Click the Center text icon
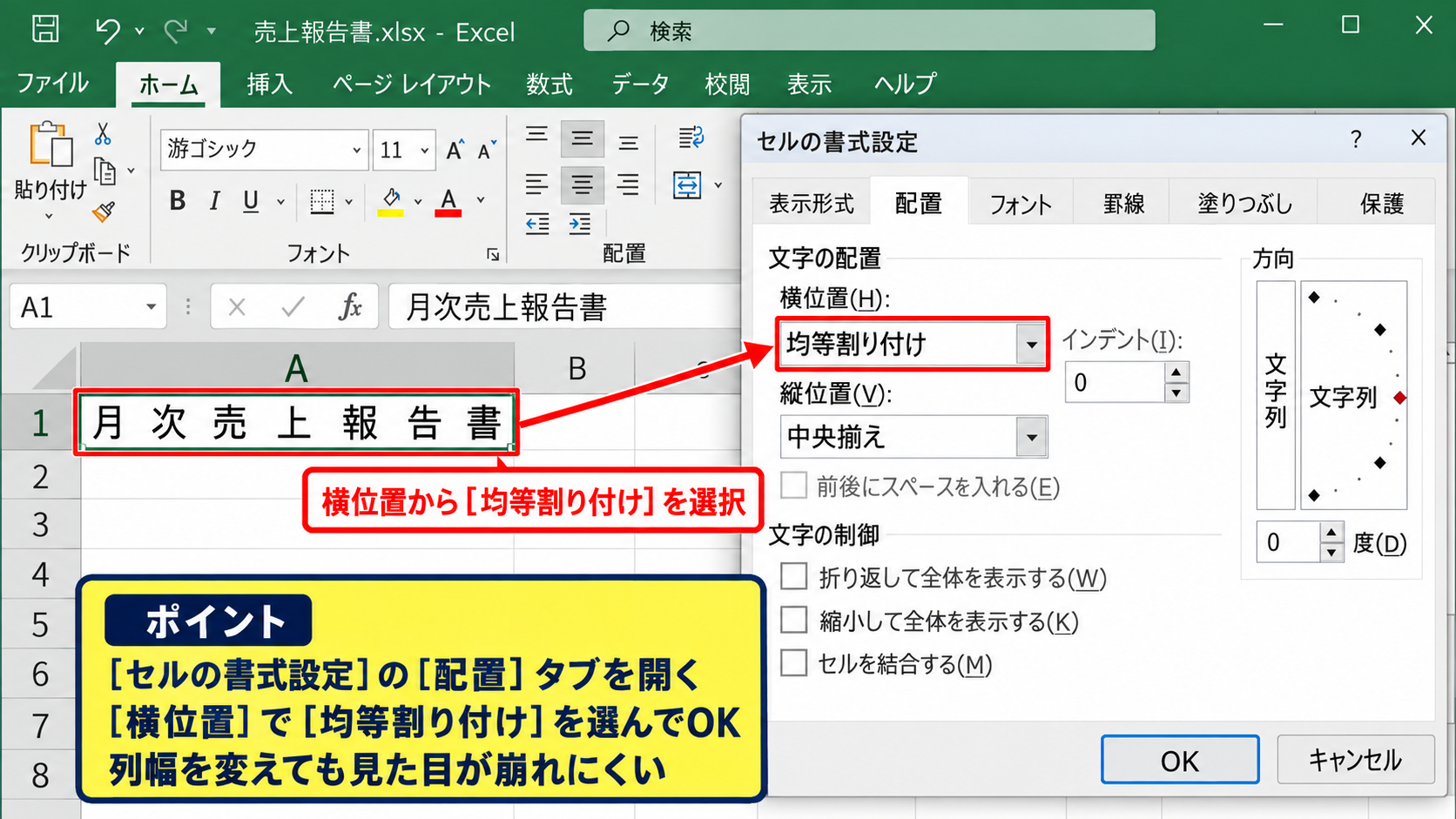This screenshot has width=1456, height=819. (582, 185)
